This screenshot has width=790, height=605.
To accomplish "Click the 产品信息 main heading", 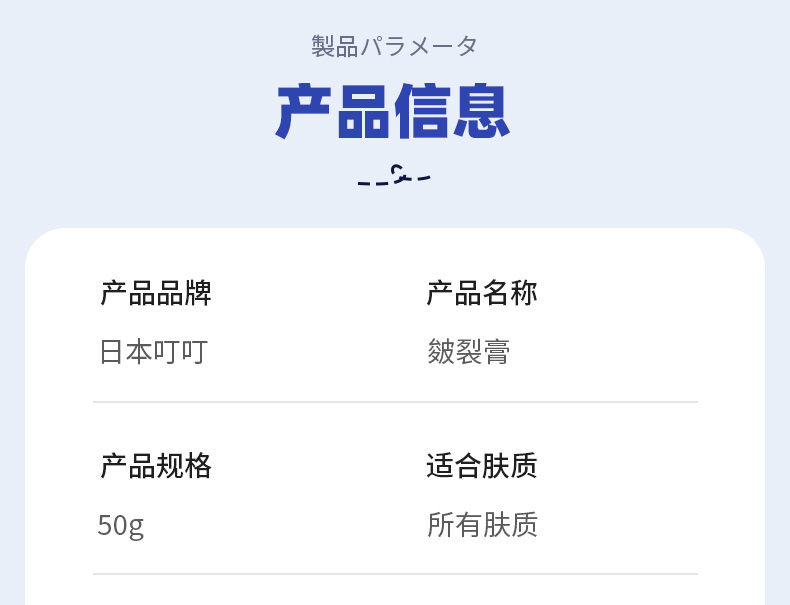I will coord(393,111).
